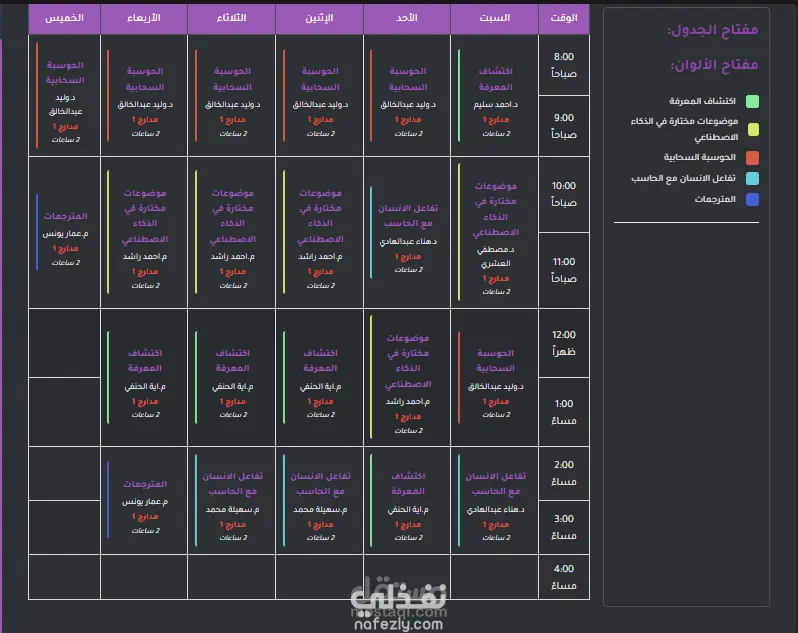This screenshot has height=633, width=798.
Task: Click instructor م.عمار يونس on Thursday
Action: tap(65, 234)
